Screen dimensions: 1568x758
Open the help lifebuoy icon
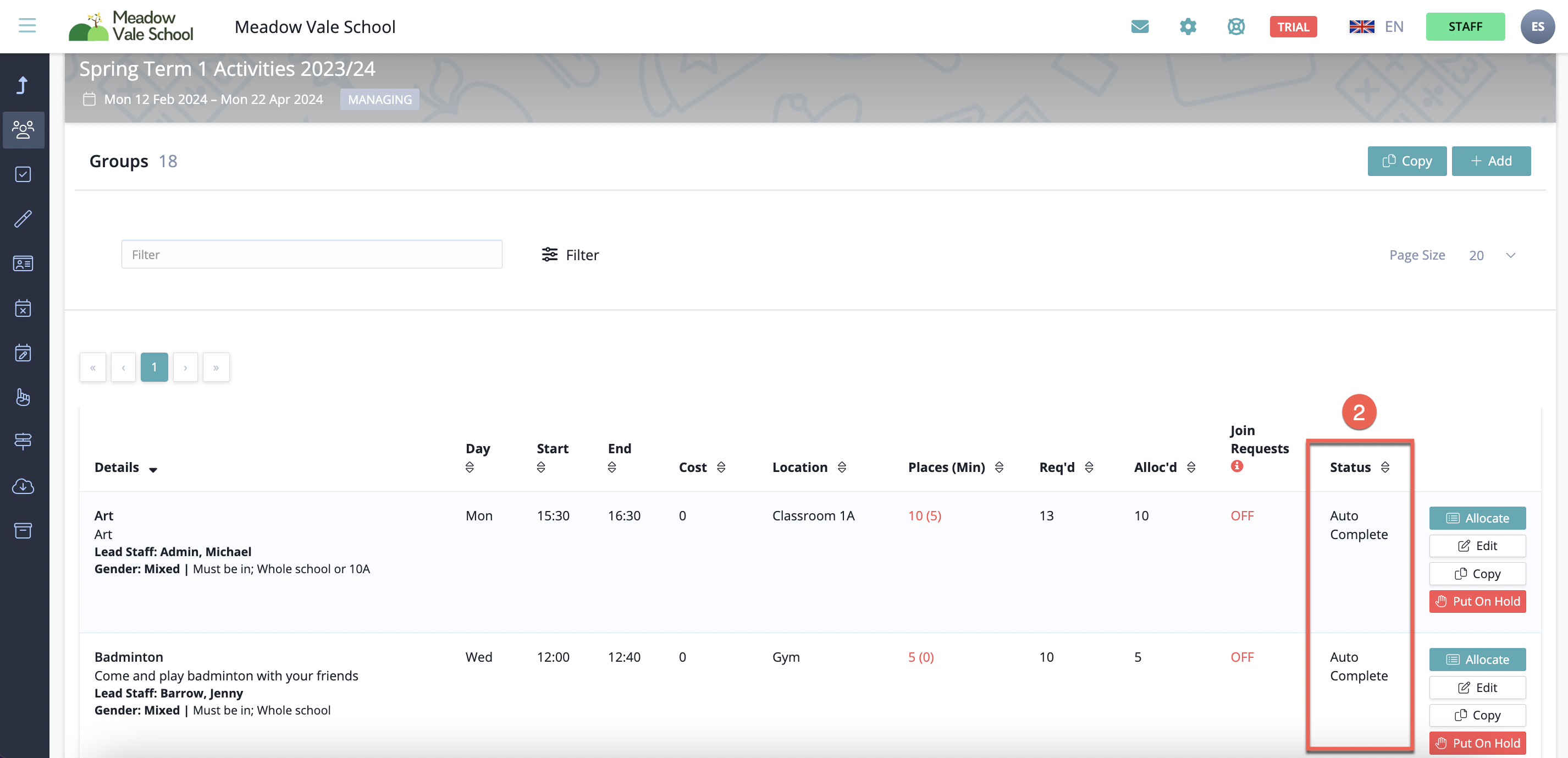1236,26
